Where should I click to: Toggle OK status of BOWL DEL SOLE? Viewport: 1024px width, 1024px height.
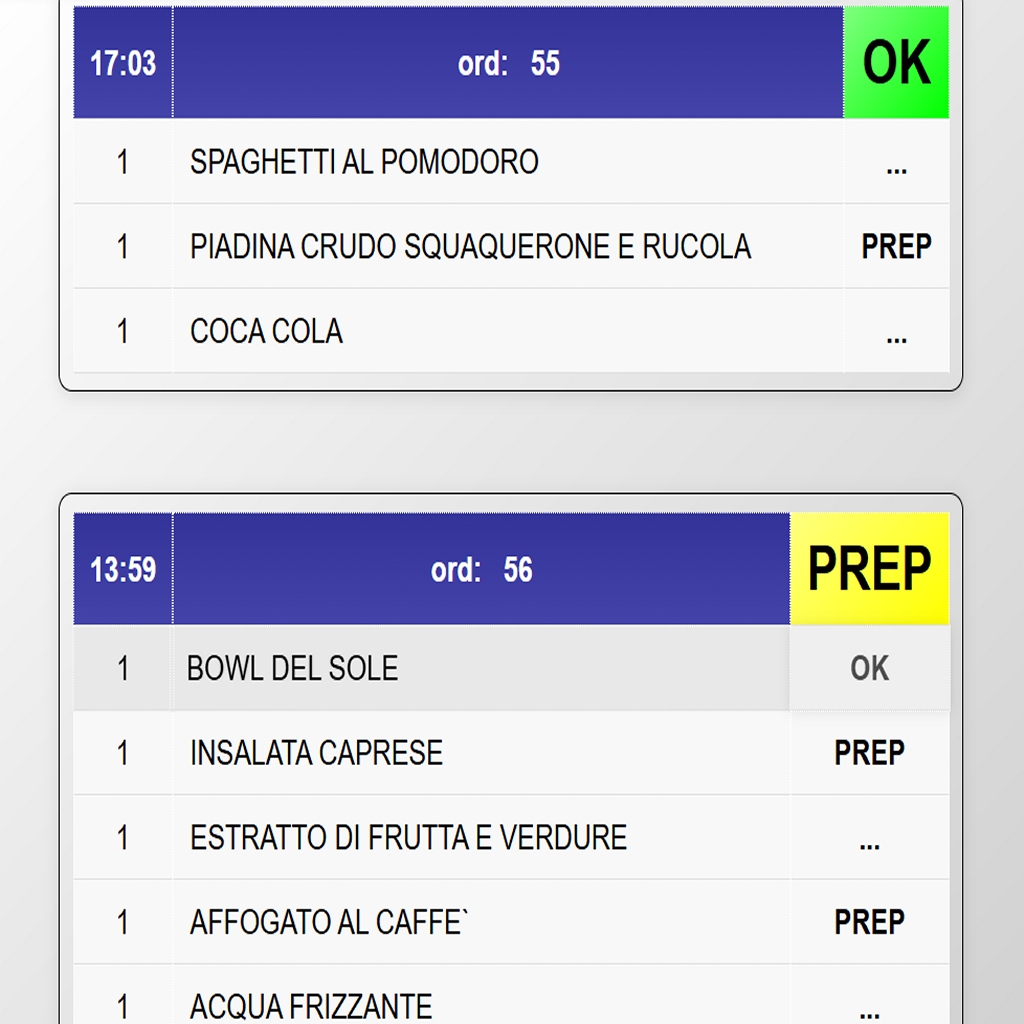(x=869, y=668)
